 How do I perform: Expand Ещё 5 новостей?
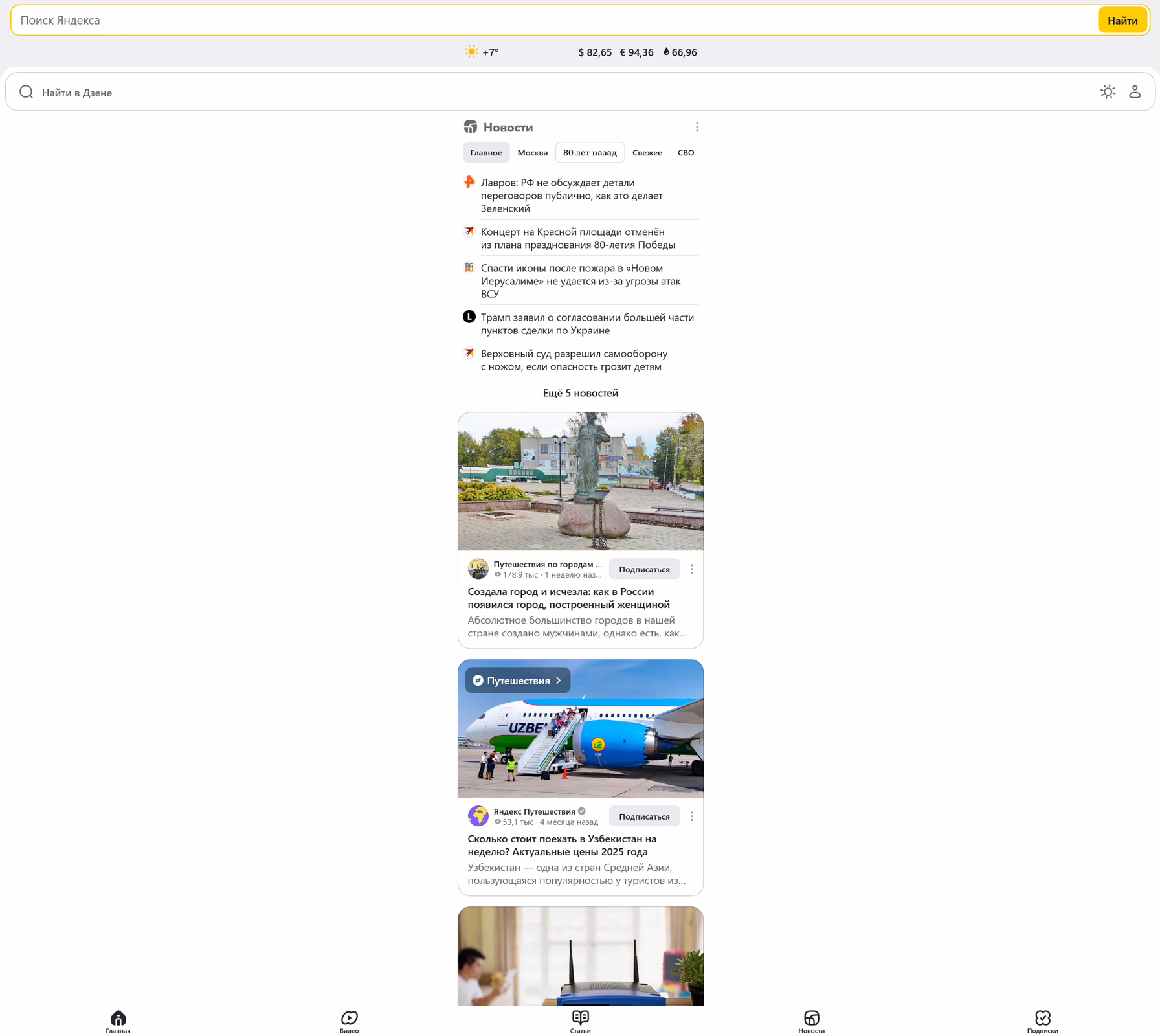pos(580,393)
